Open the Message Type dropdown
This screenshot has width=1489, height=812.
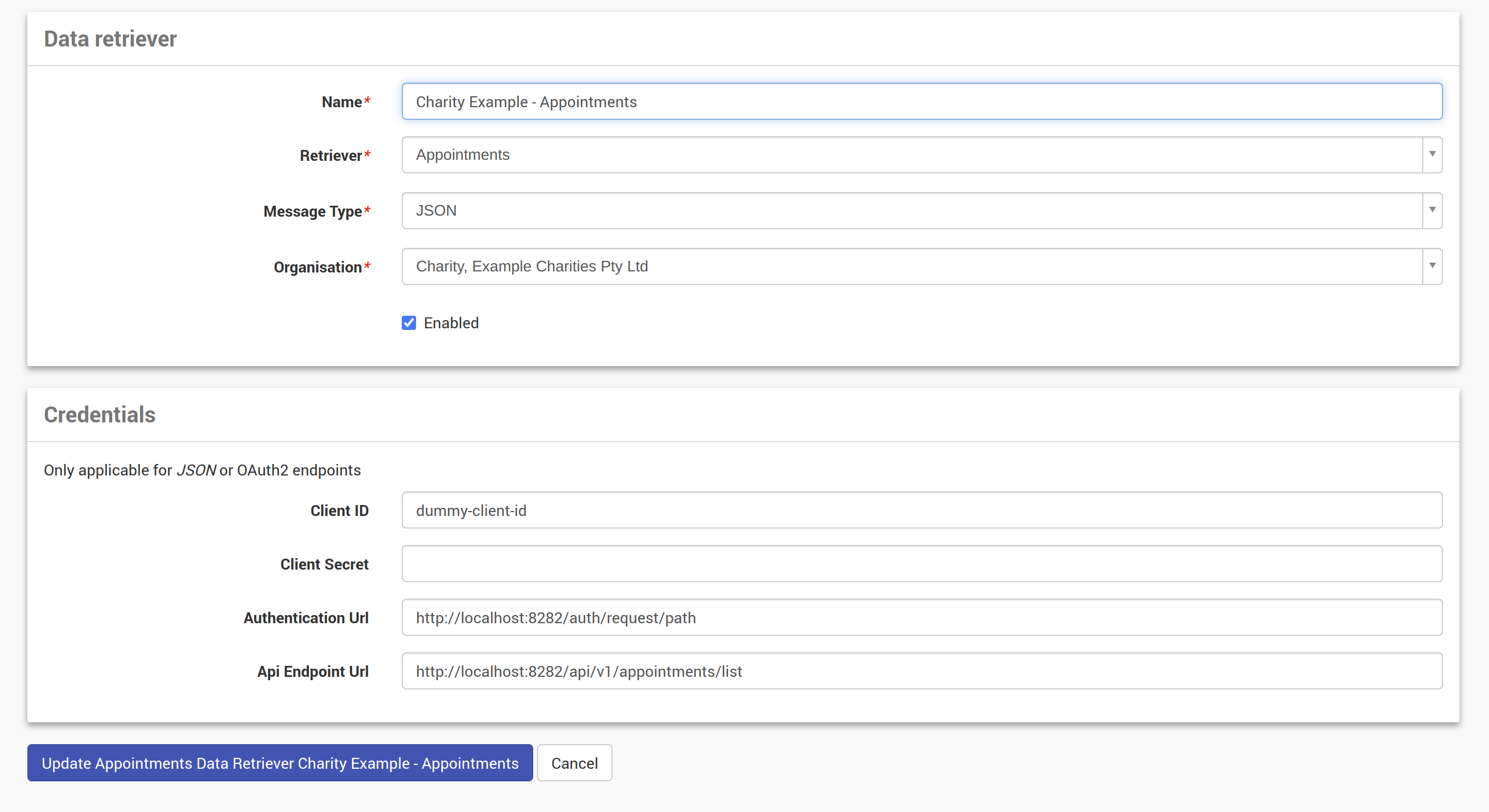coord(912,210)
